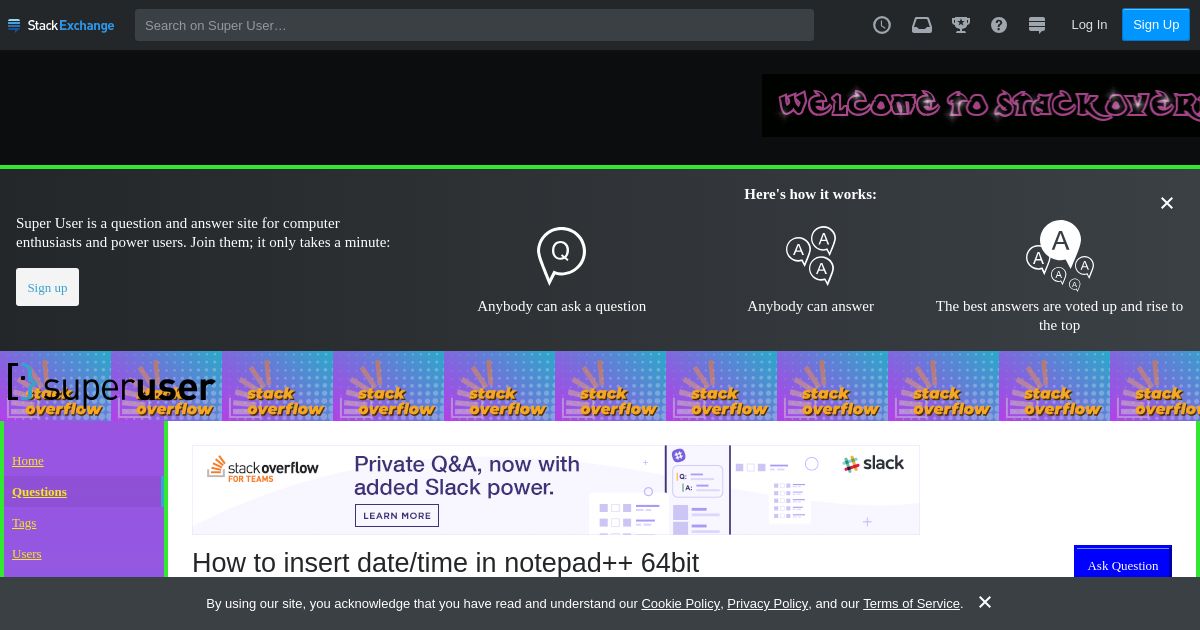1200x630 pixels.
Task: Click the Search on Super User field
Action: pos(474,25)
